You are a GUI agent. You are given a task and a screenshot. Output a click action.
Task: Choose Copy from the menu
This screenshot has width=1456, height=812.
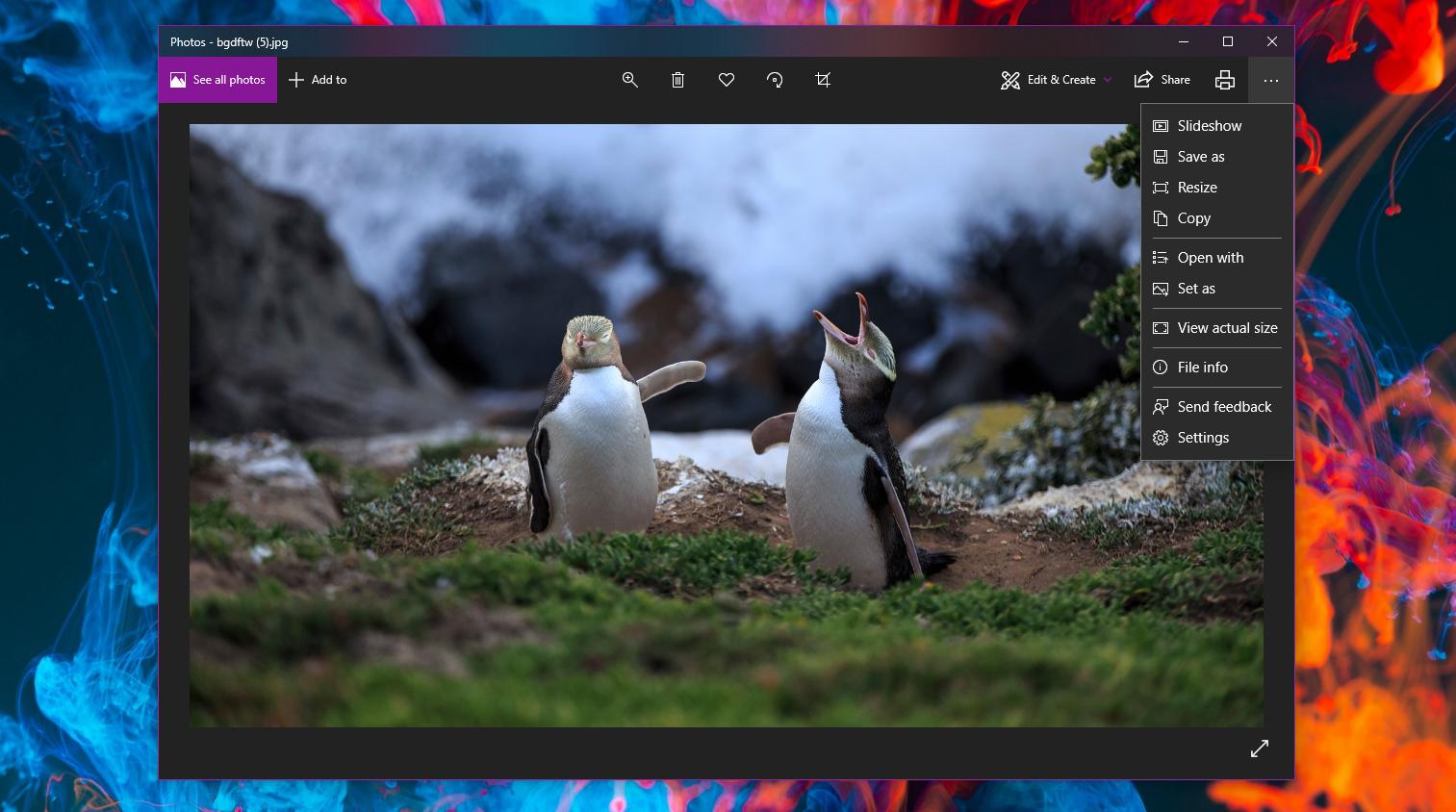1217,218
